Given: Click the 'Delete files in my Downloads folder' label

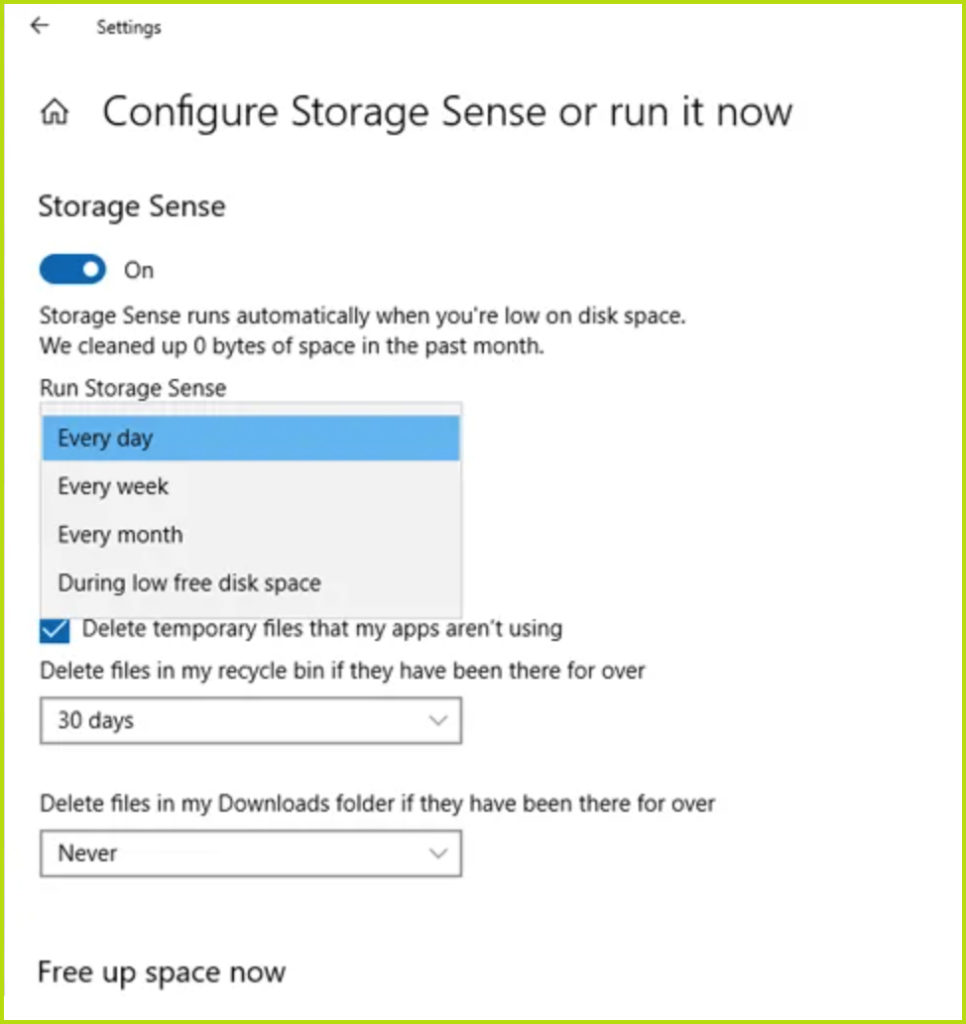Looking at the screenshot, I should point(378,803).
